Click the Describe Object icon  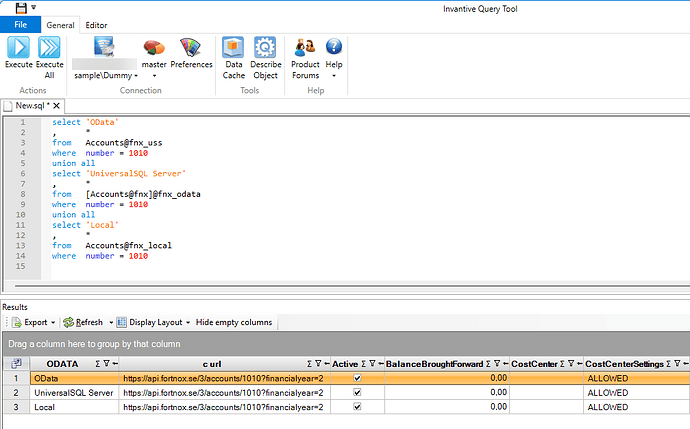coord(266,48)
